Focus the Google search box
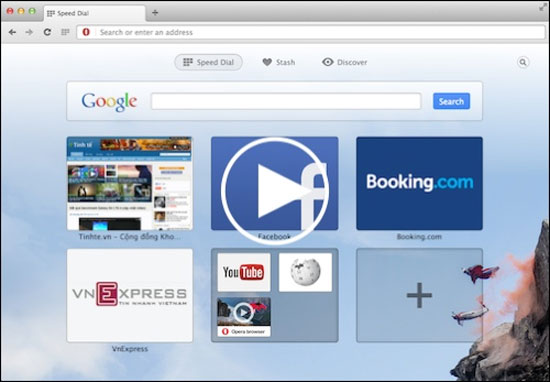Image resolution: width=550 pixels, height=382 pixels. [286, 101]
